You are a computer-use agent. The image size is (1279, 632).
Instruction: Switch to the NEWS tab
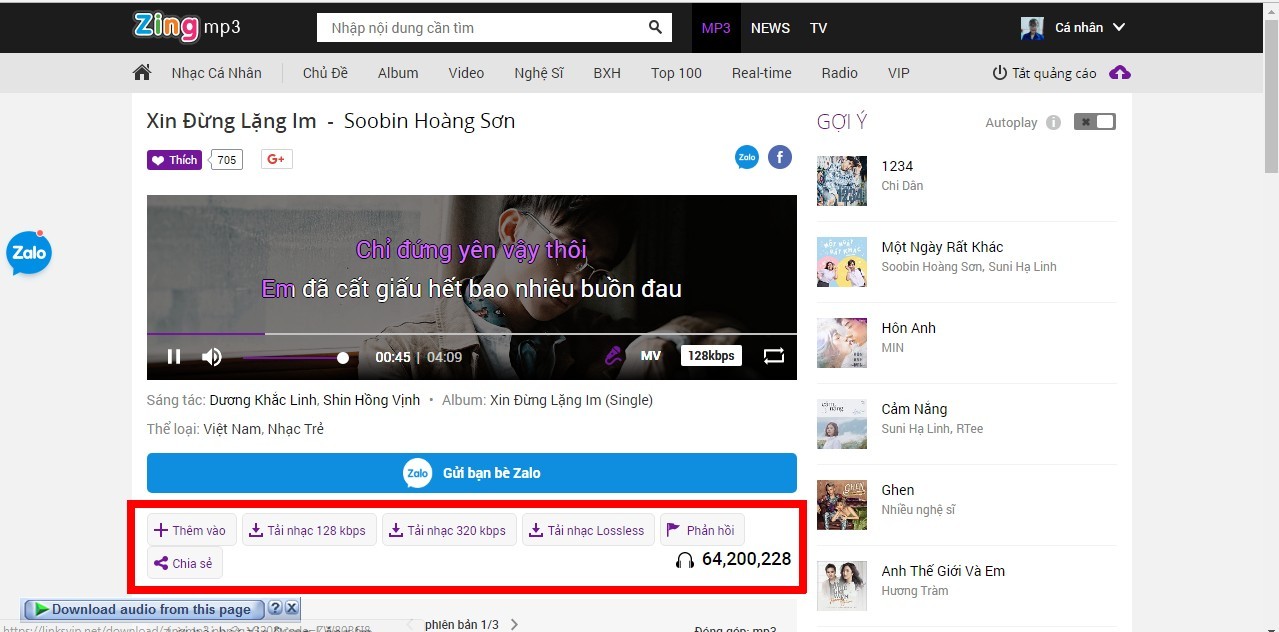(x=770, y=28)
